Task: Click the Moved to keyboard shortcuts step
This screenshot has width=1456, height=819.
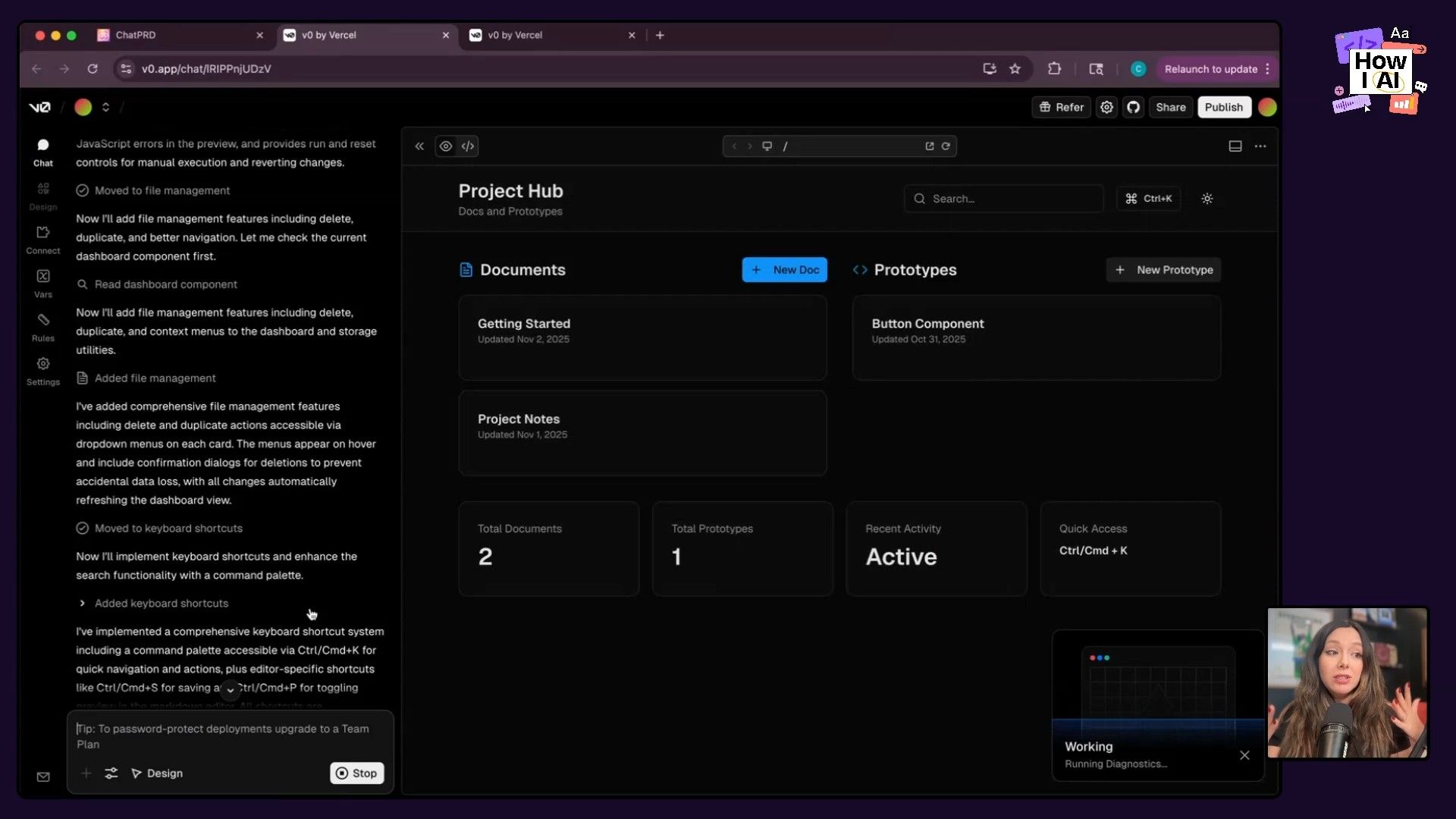Action: click(x=159, y=529)
